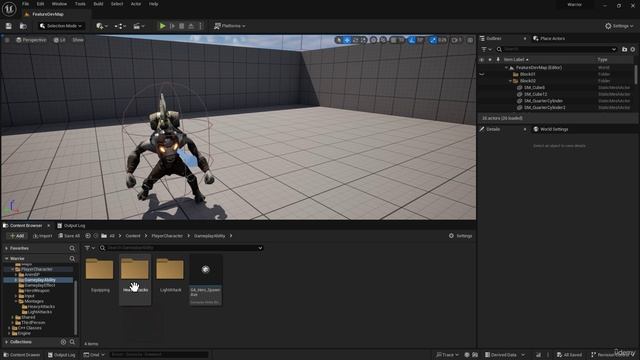This screenshot has width=640, height=360.
Task: Click the viewport layout maximize icon
Action: point(470,40)
